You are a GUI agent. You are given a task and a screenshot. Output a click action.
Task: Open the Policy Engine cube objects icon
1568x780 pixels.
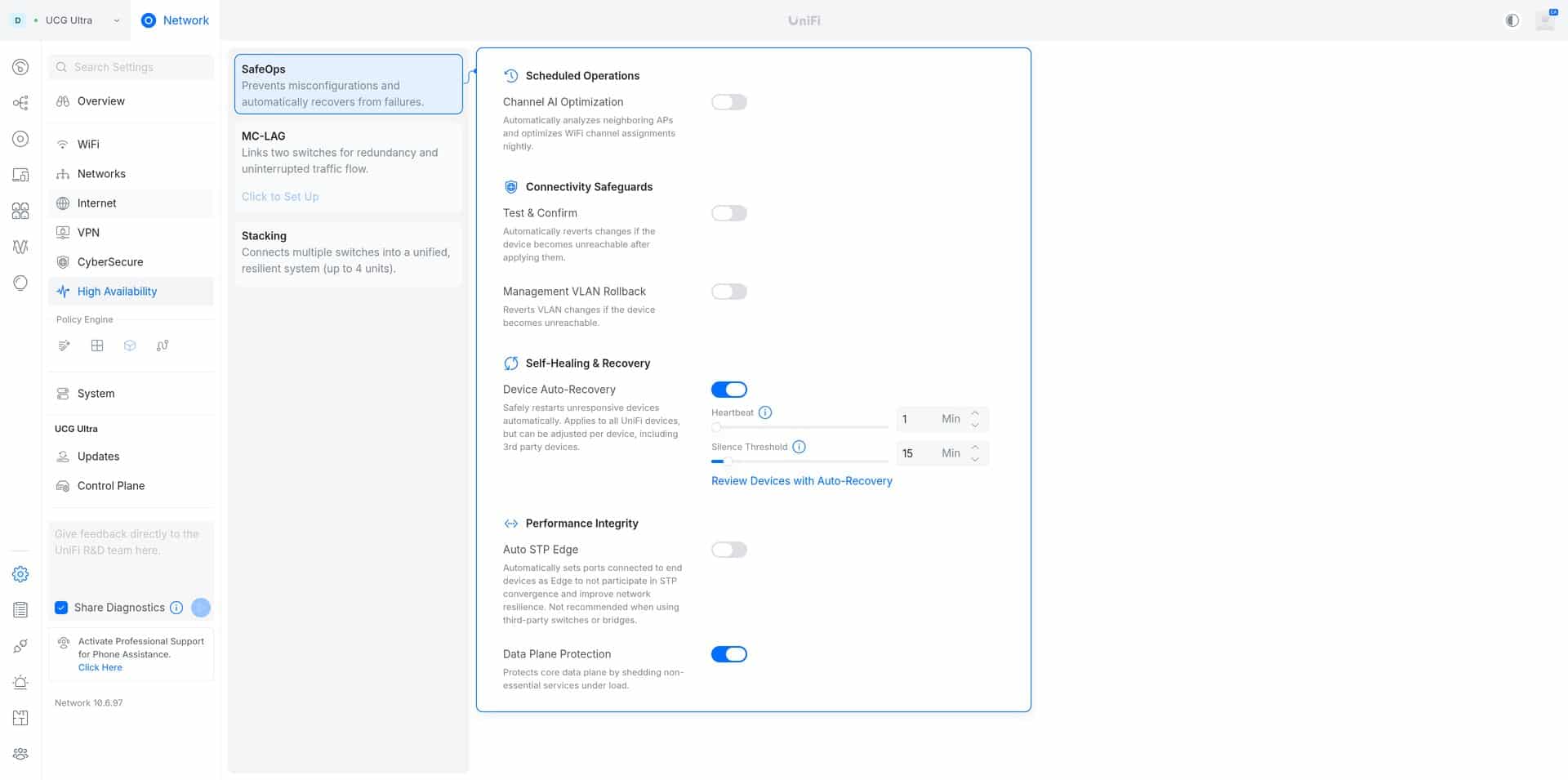click(130, 345)
